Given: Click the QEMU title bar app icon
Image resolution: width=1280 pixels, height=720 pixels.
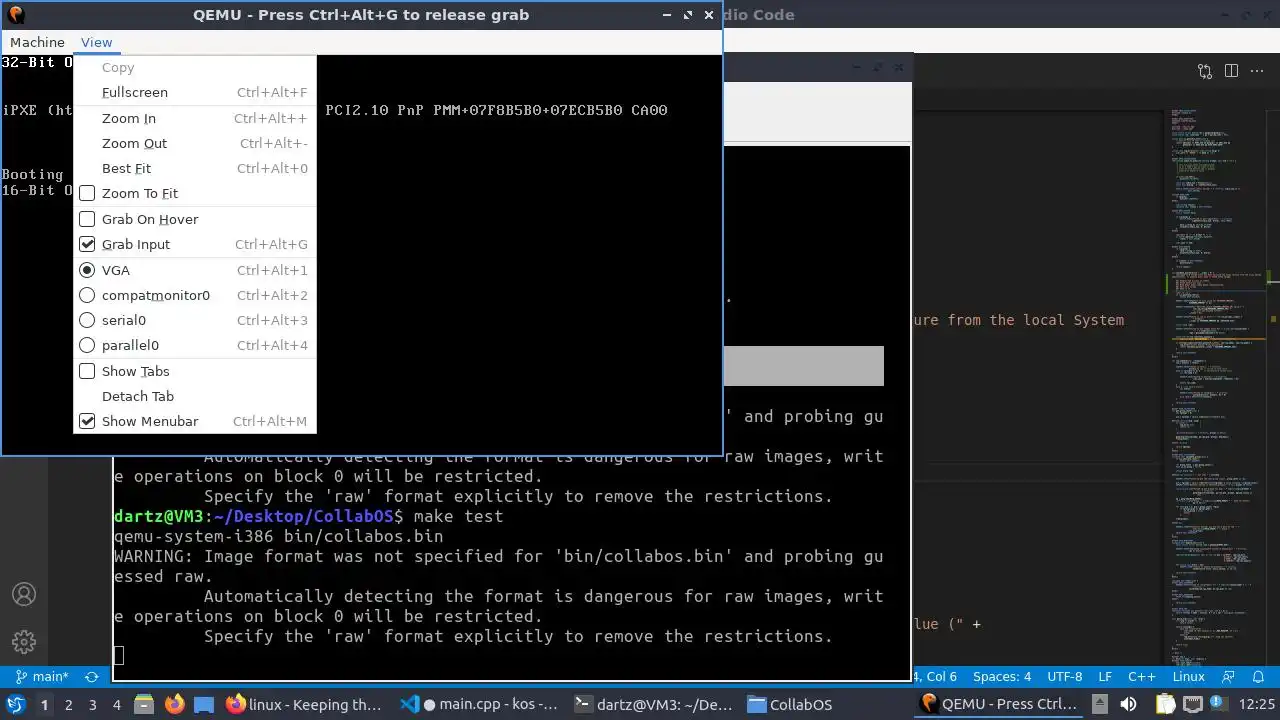Looking at the screenshot, I should (15, 15).
